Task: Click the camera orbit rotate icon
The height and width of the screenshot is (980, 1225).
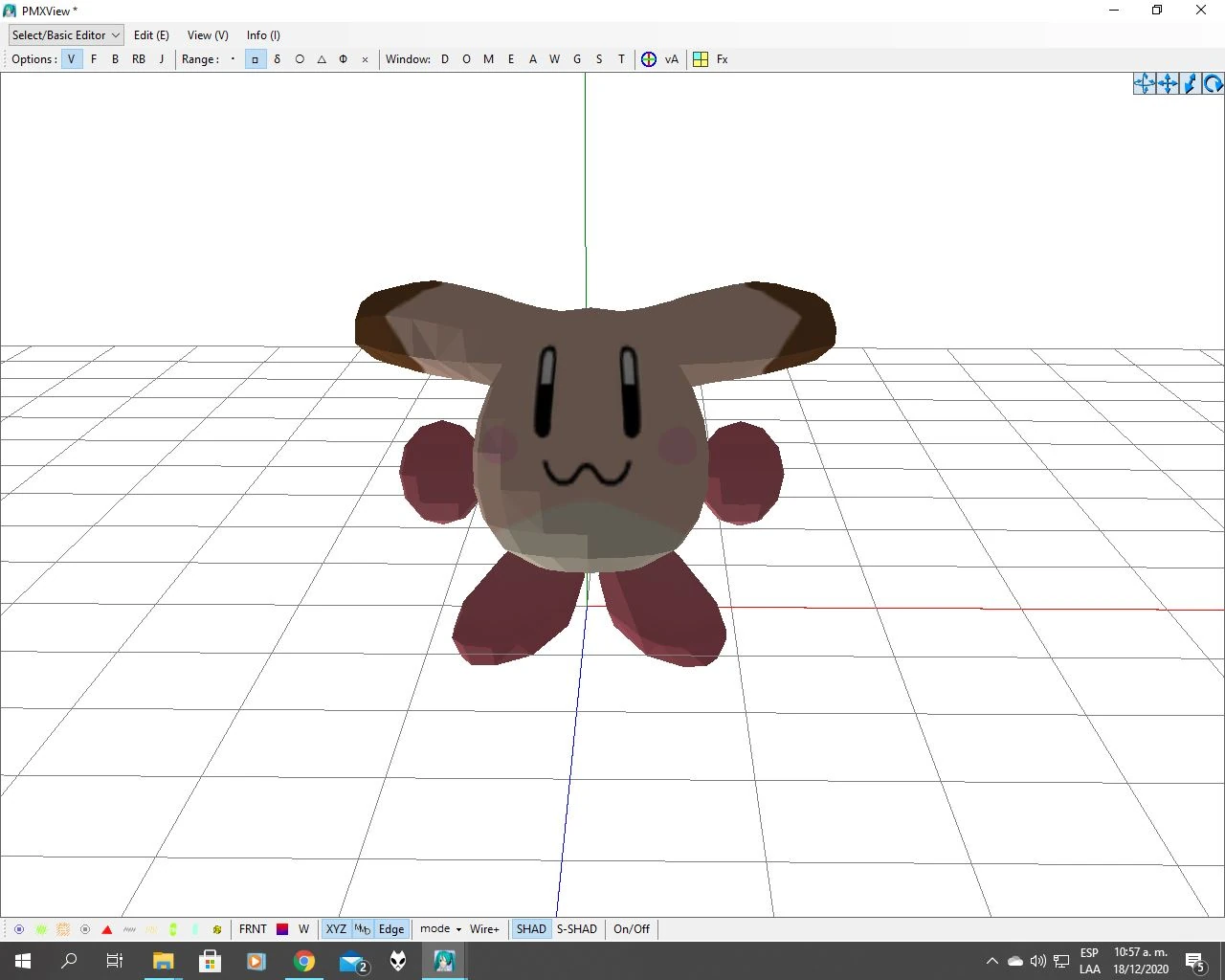Action: point(1145,84)
